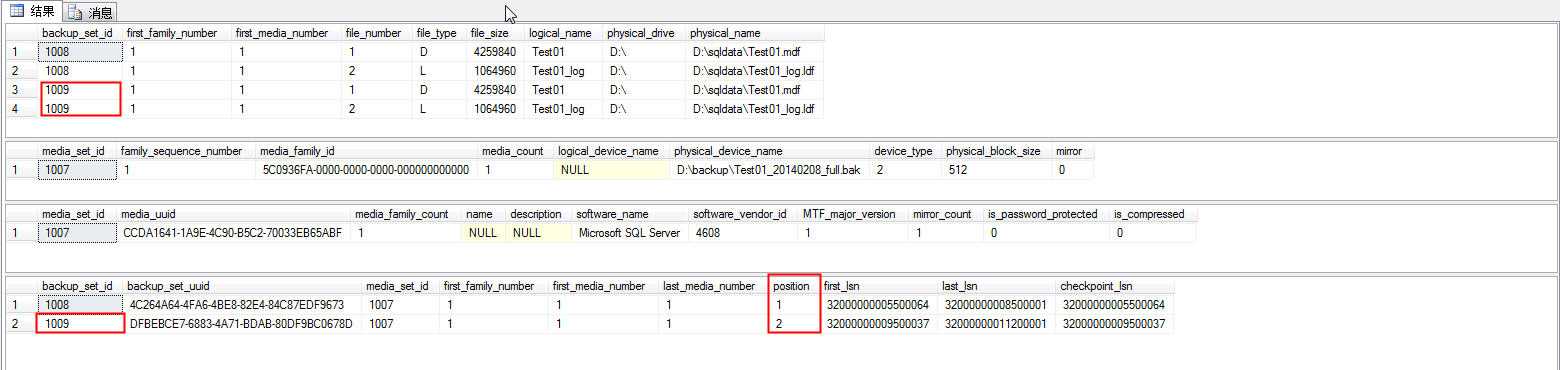Viewport: 1560px width, 370px height.
Task: Switch to the 结果 results tab
Action: coord(32,12)
